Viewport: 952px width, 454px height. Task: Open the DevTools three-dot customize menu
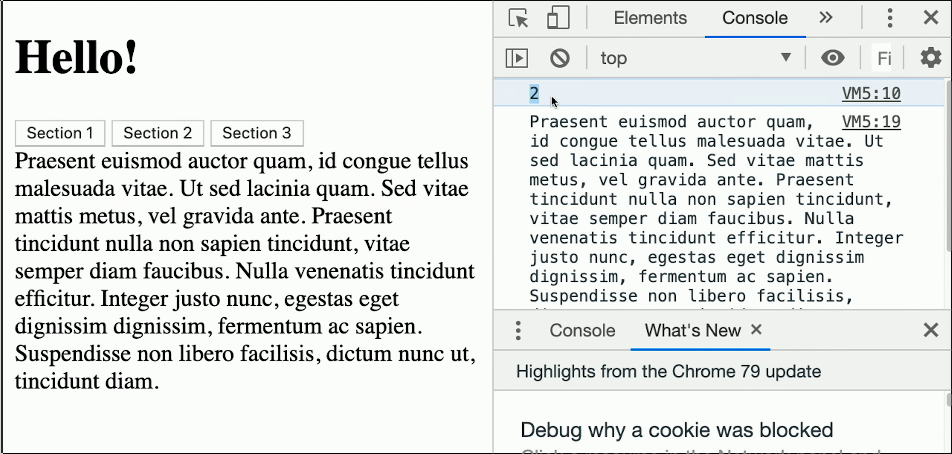tap(889, 18)
